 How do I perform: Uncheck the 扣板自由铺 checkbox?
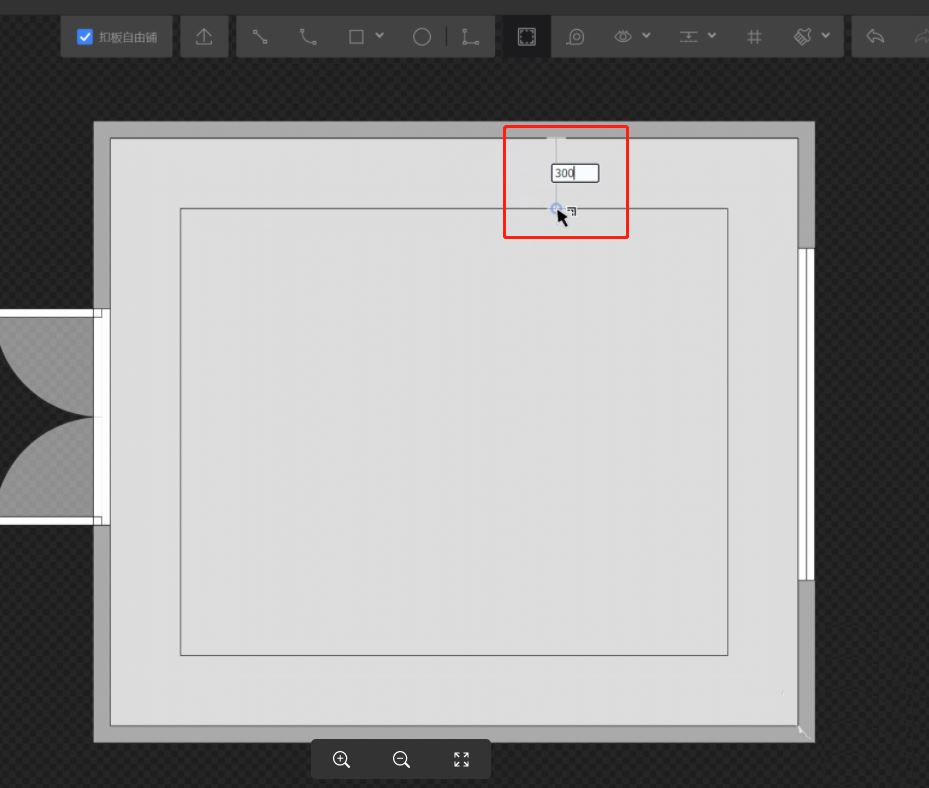(x=86, y=37)
